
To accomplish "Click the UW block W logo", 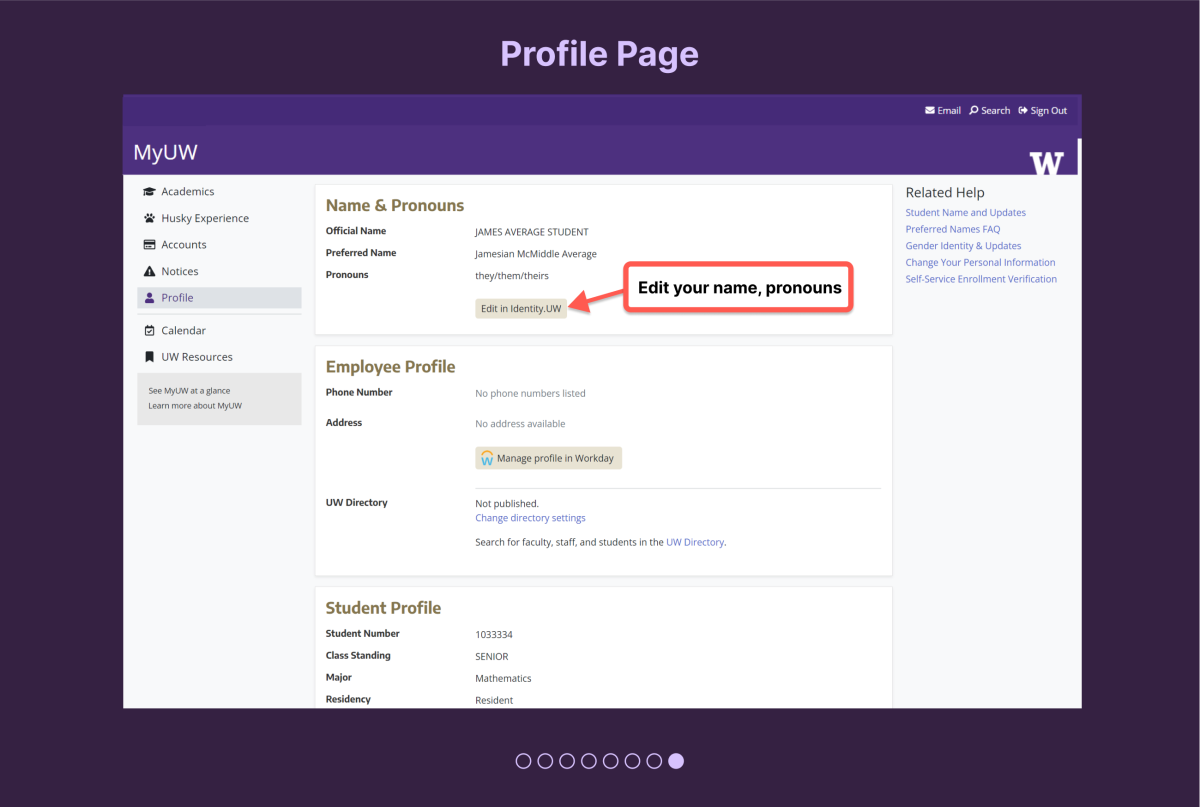I will pos(1047,162).
